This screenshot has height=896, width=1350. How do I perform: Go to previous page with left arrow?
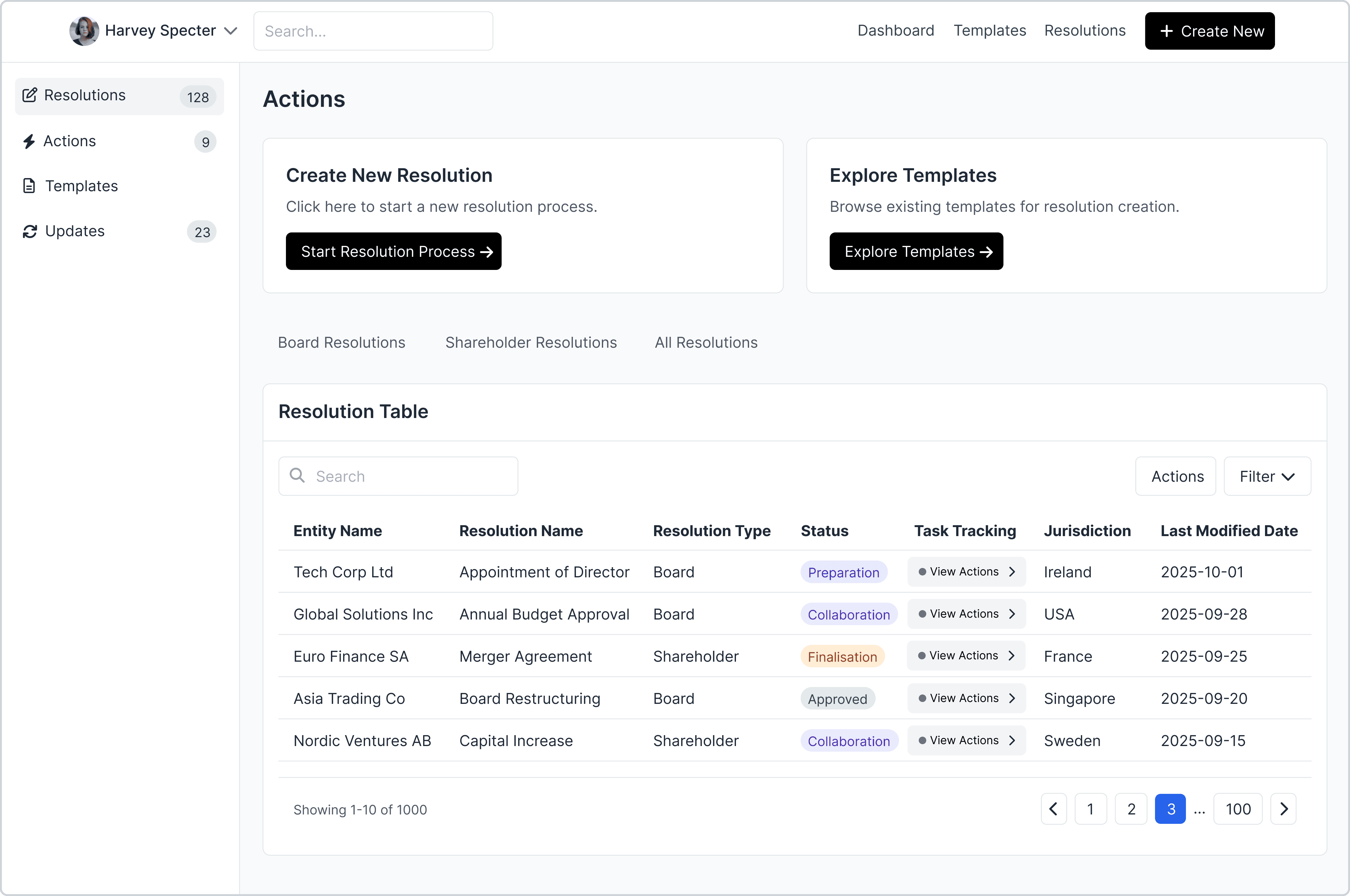1053,809
